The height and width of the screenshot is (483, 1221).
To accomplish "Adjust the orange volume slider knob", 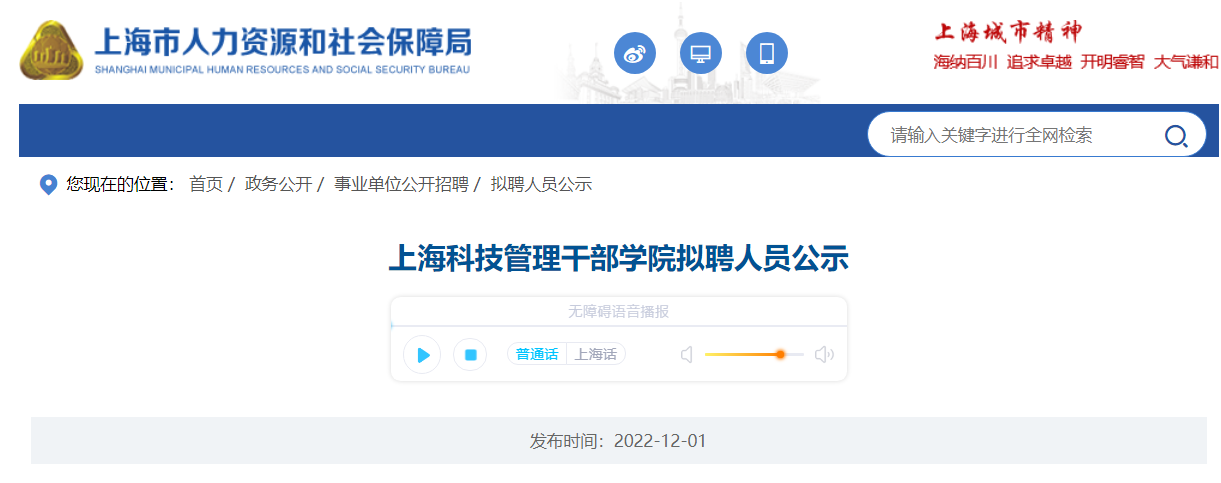I will pos(780,354).
